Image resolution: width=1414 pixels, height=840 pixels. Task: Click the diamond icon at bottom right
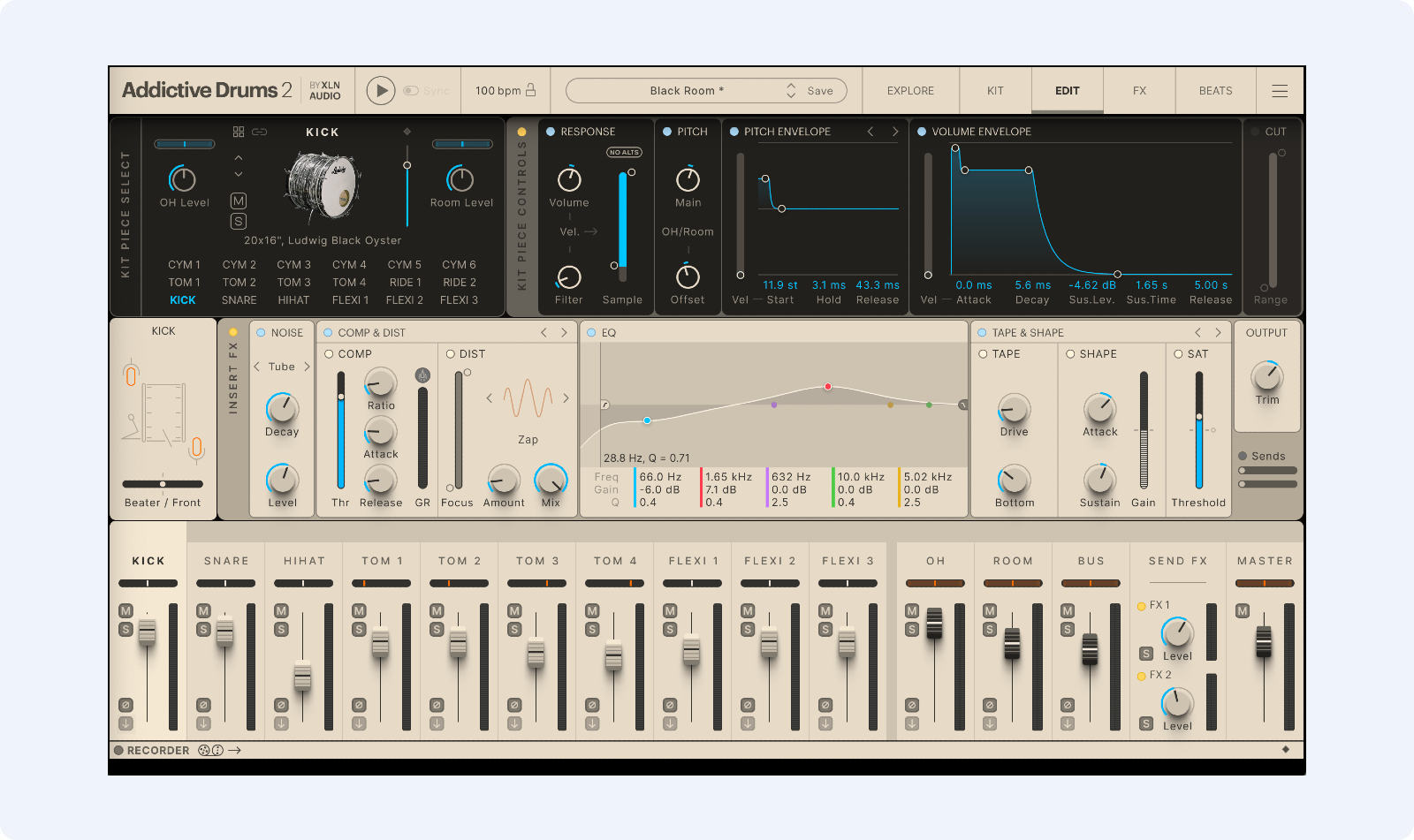(1286, 749)
